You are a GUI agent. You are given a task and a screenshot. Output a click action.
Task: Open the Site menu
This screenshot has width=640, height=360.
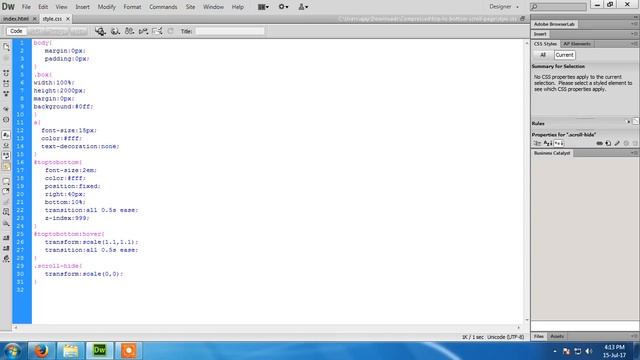(x=190, y=7)
